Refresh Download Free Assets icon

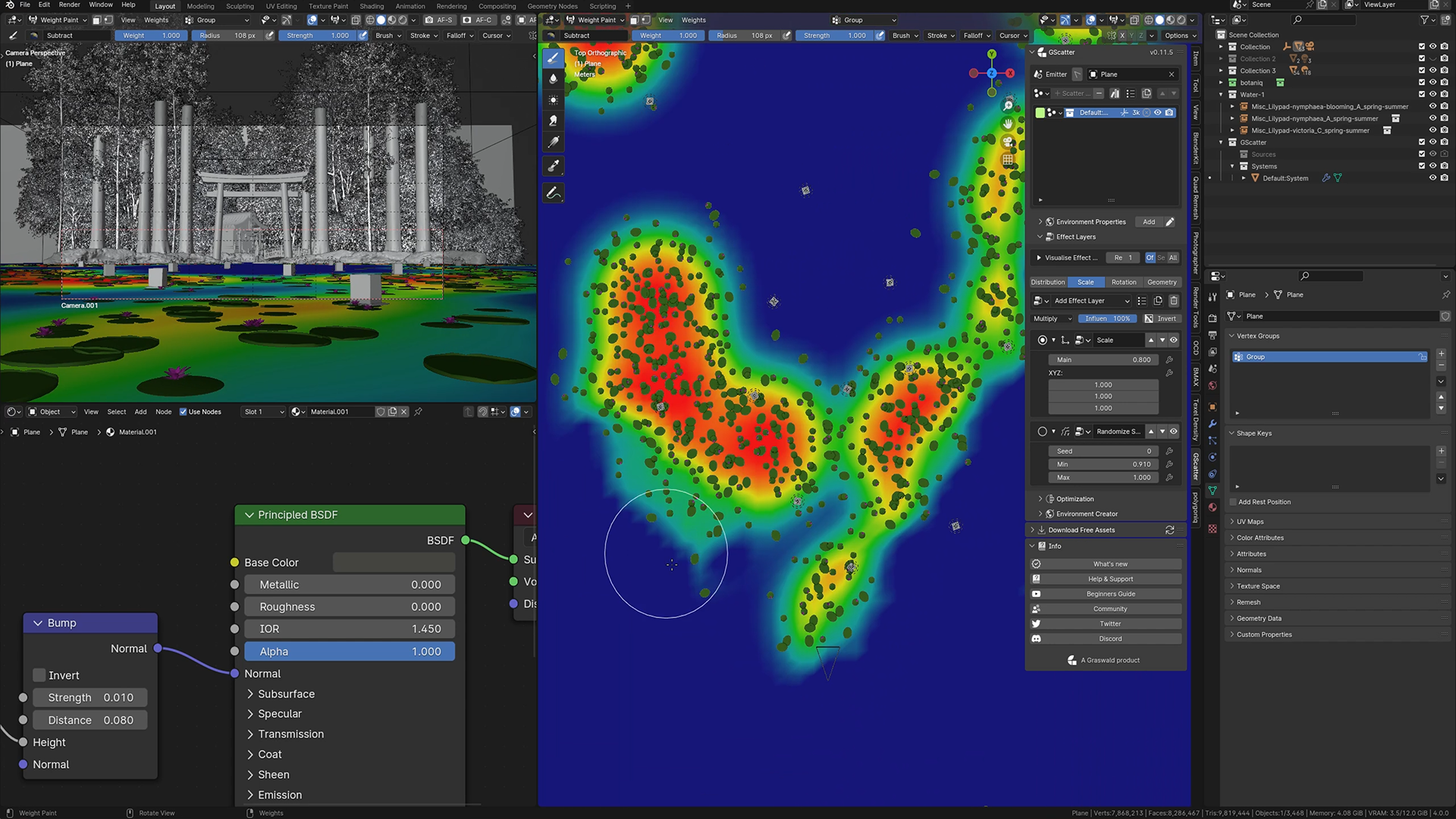coord(1170,530)
